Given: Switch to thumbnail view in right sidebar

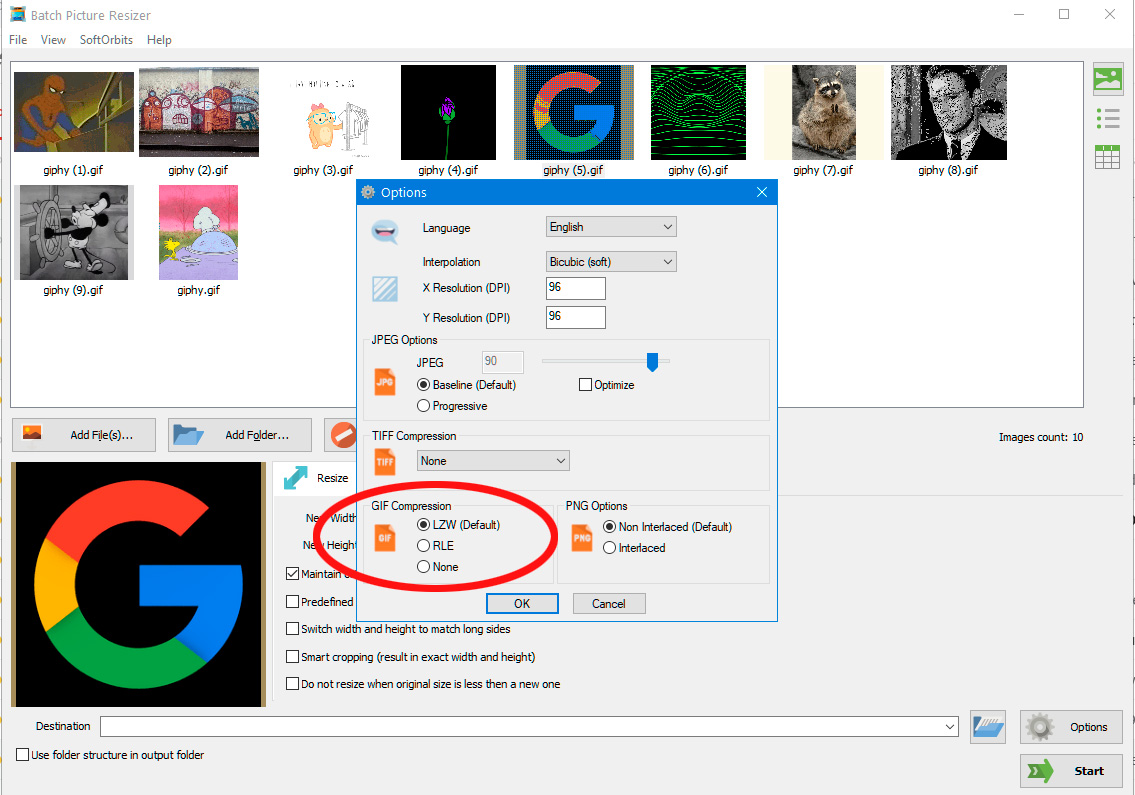Looking at the screenshot, I should [1107, 78].
